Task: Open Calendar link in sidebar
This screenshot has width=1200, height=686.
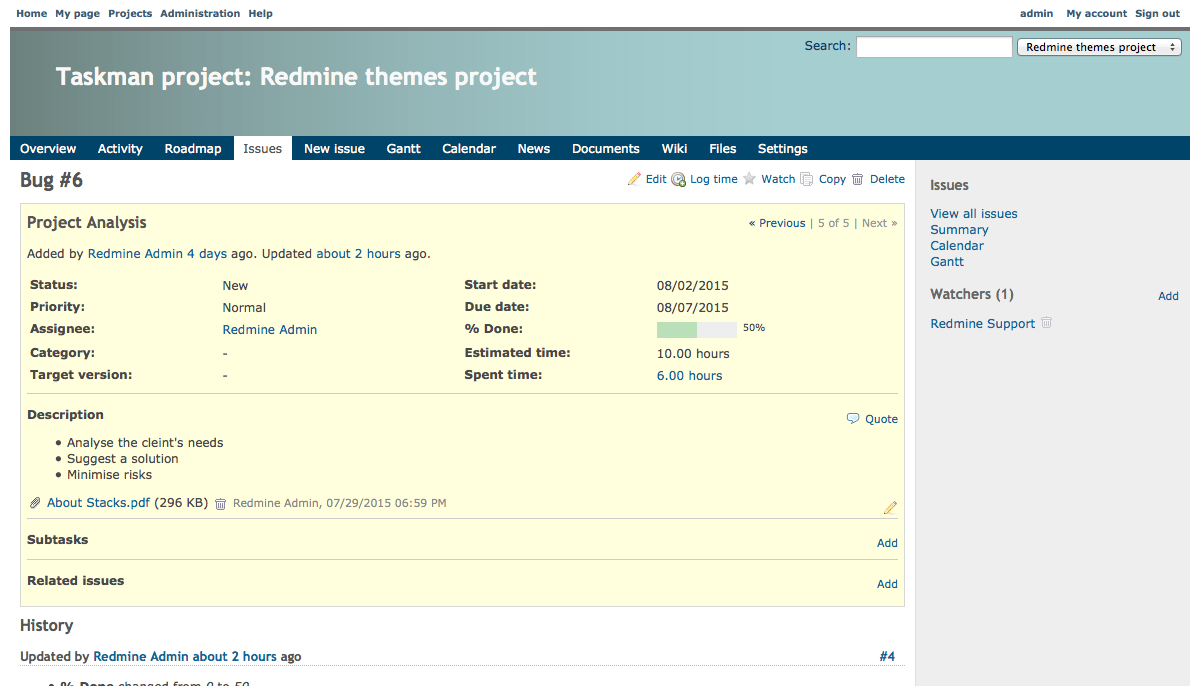Action: click(x=957, y=246)
